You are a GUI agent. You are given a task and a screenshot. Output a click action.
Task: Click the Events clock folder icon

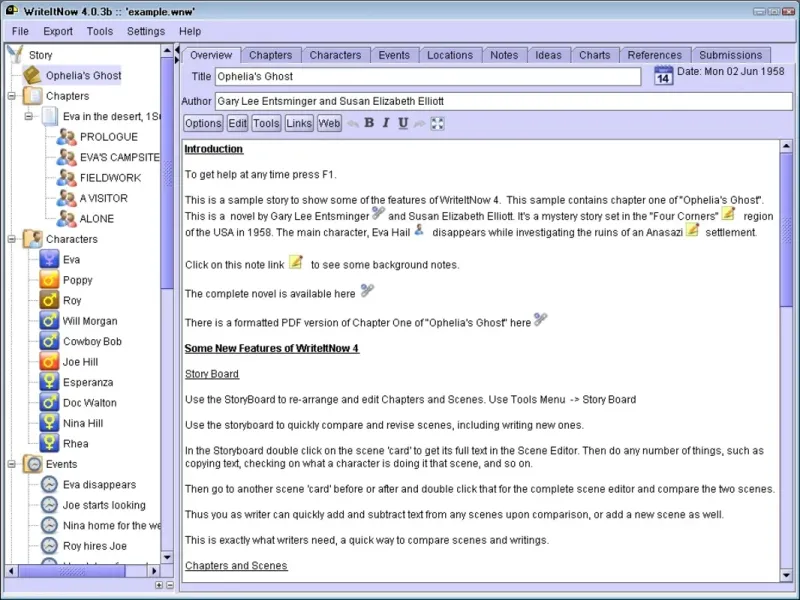pyautogui.click(x=33, y=464)
